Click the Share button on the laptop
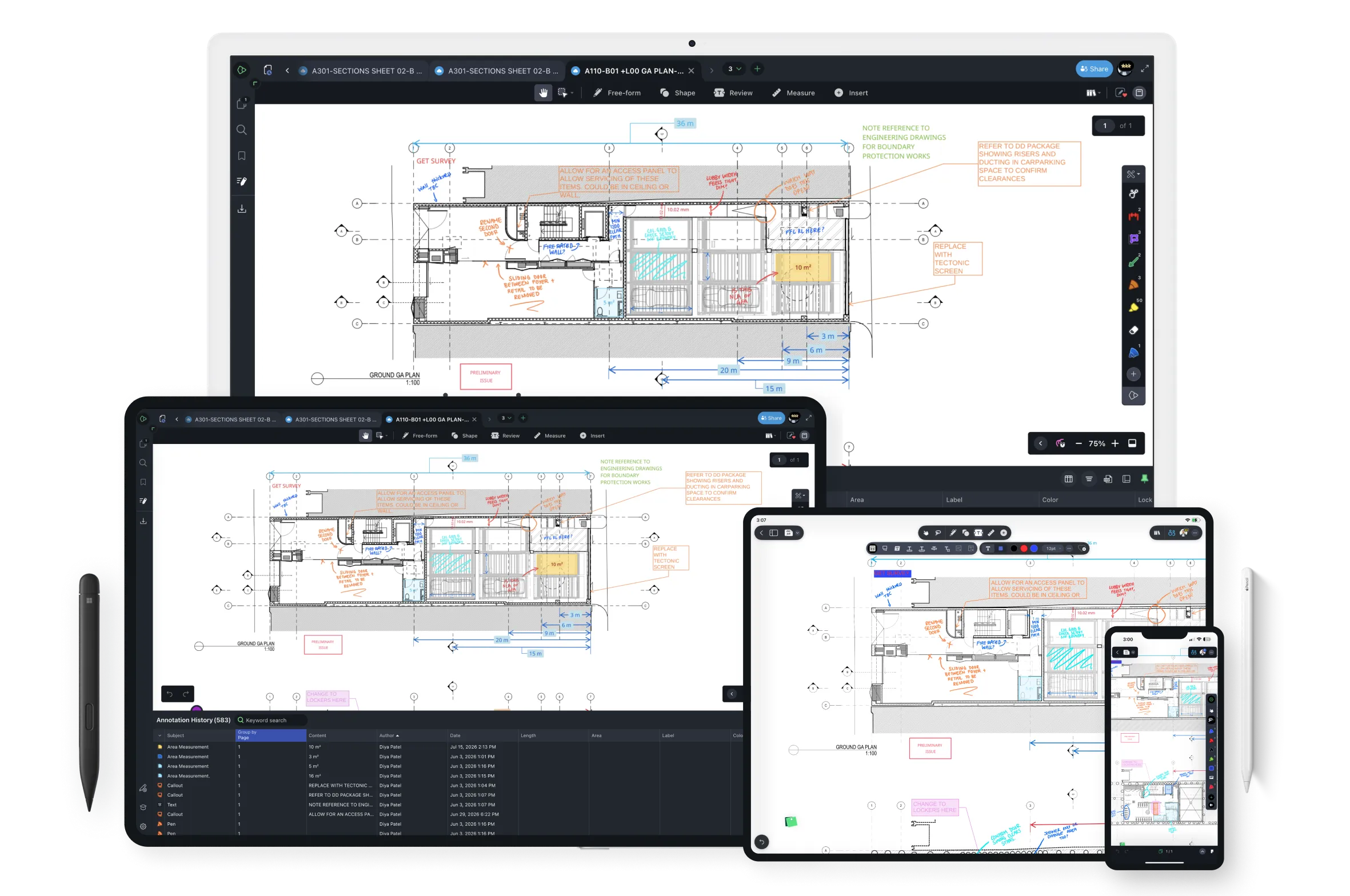This screenshot has height=896, width=1350. coord(1093,69)
